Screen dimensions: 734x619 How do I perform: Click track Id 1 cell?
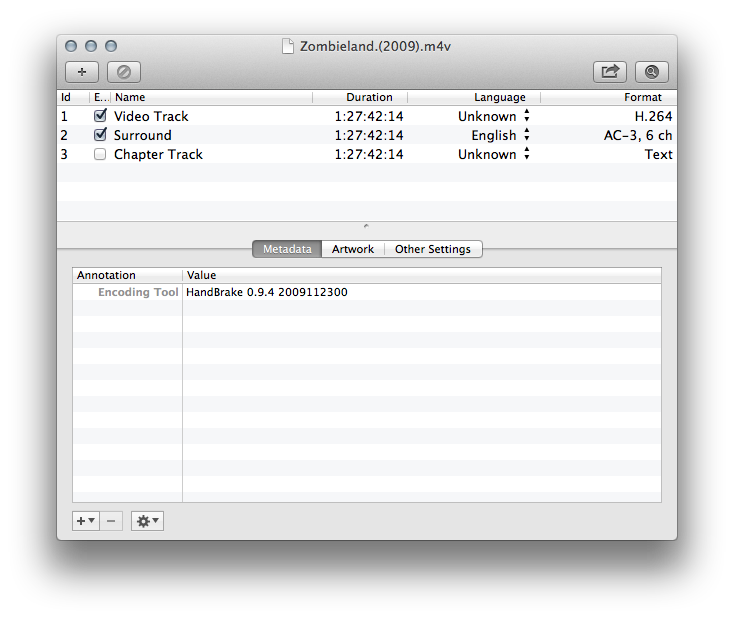(64, 116)
